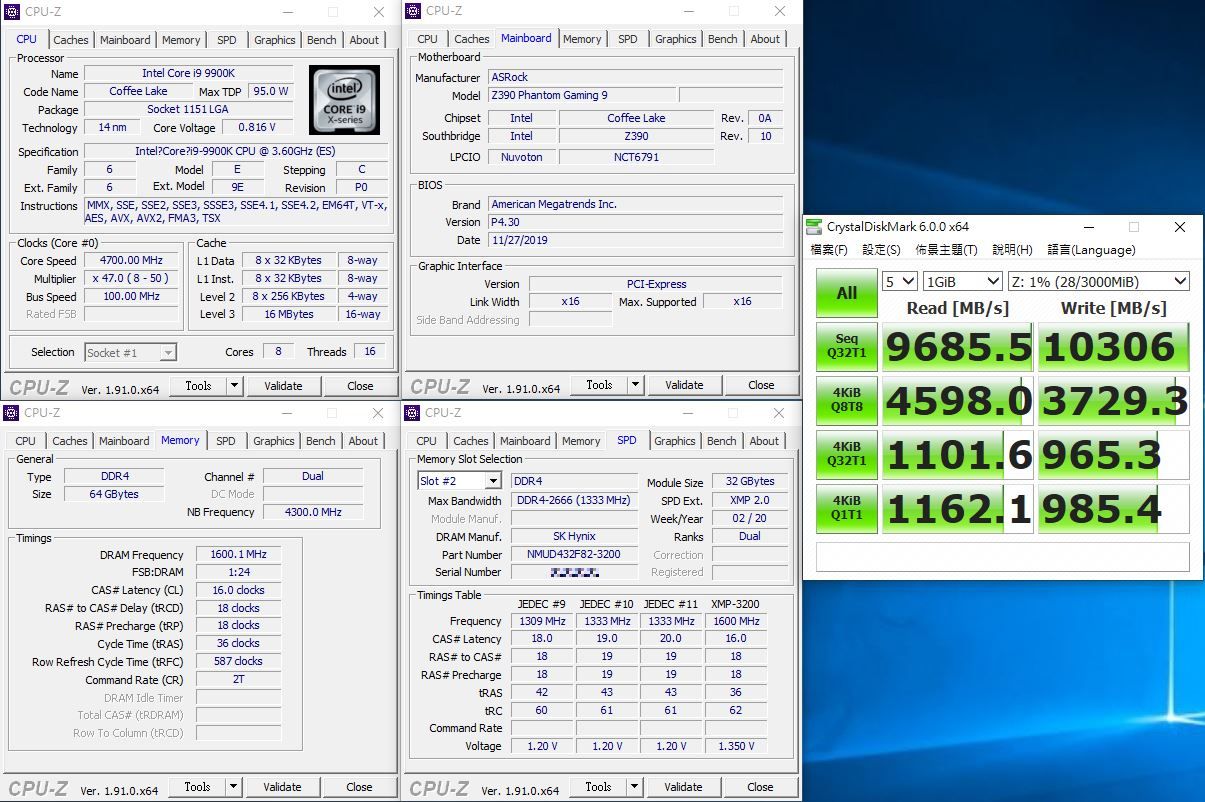This screenshot has height=802, width=1205.
Task: Click the DRAM manufacturer SK Hynix field
Action: pyautogui.click(x=574, y=536)
